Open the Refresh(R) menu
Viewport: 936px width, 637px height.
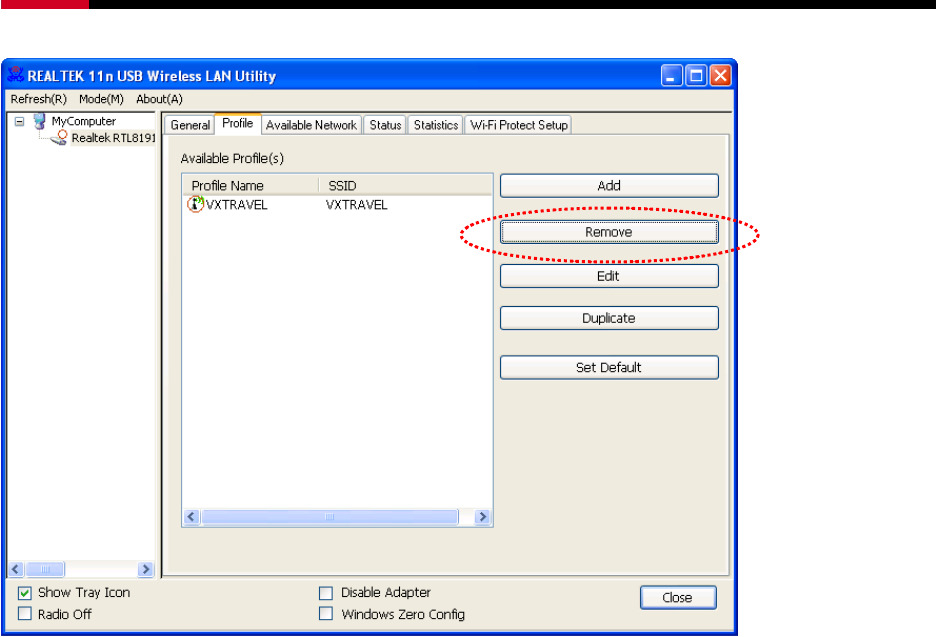[x=38, y=99]
